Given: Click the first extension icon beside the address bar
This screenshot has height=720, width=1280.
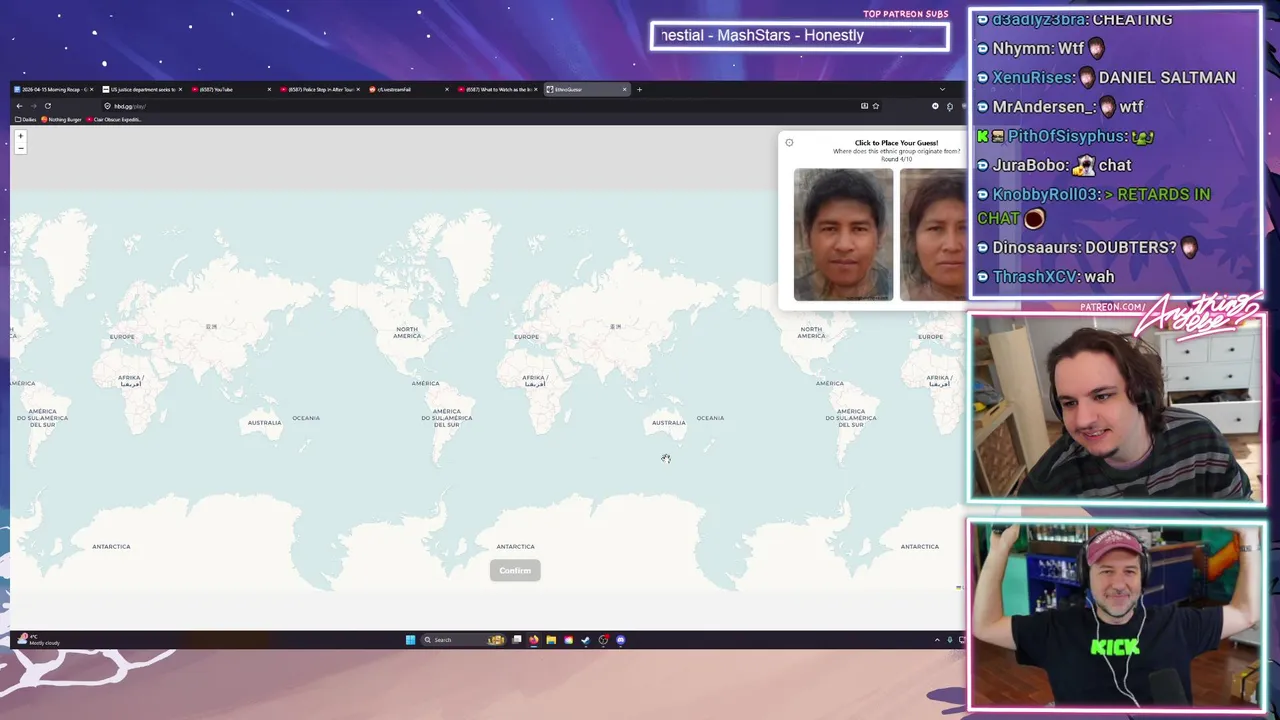Looking at the screenshot, I should 935,106.
